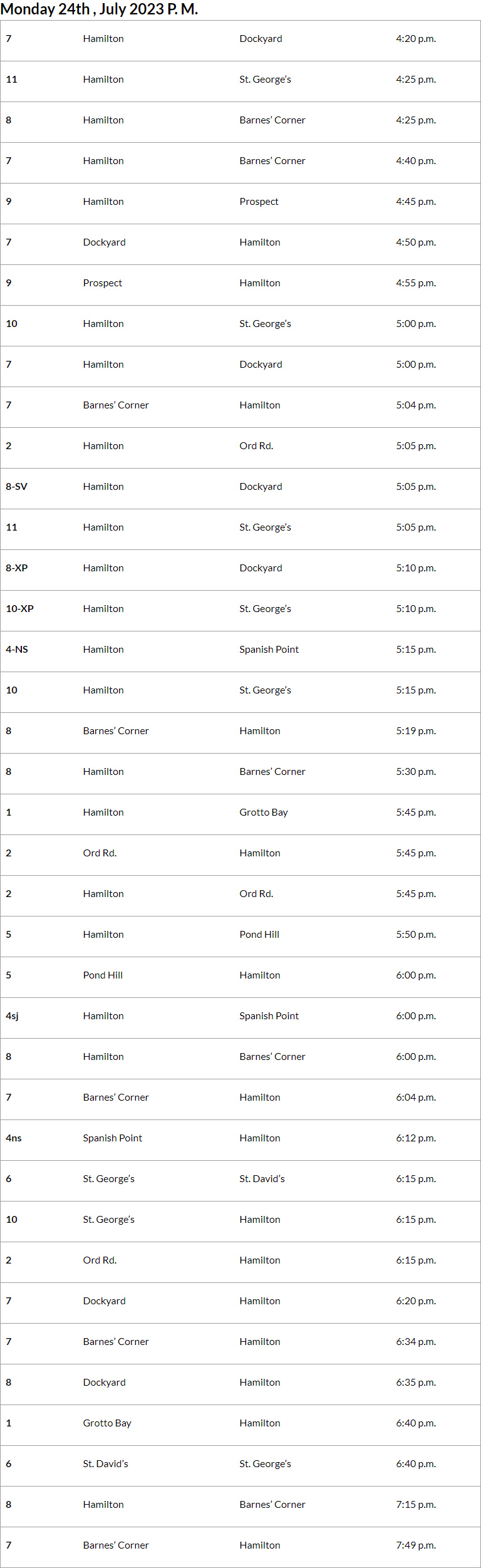
Task: Click the last row's 7:49 p.m. time
Action: (x=416, y=1545)
